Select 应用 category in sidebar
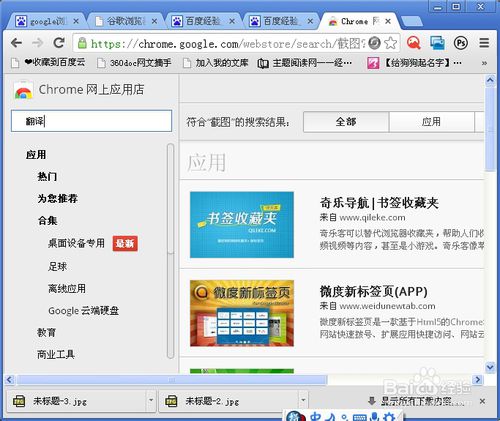 pos(36,155)
